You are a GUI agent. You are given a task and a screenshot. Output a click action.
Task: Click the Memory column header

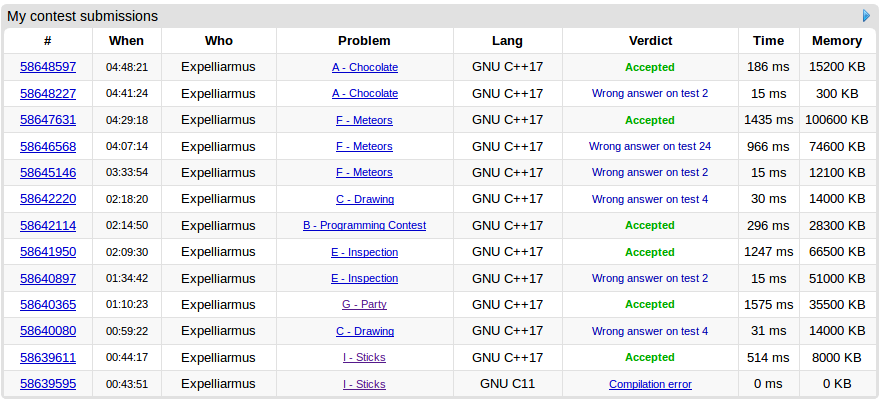tap(837, 41)
